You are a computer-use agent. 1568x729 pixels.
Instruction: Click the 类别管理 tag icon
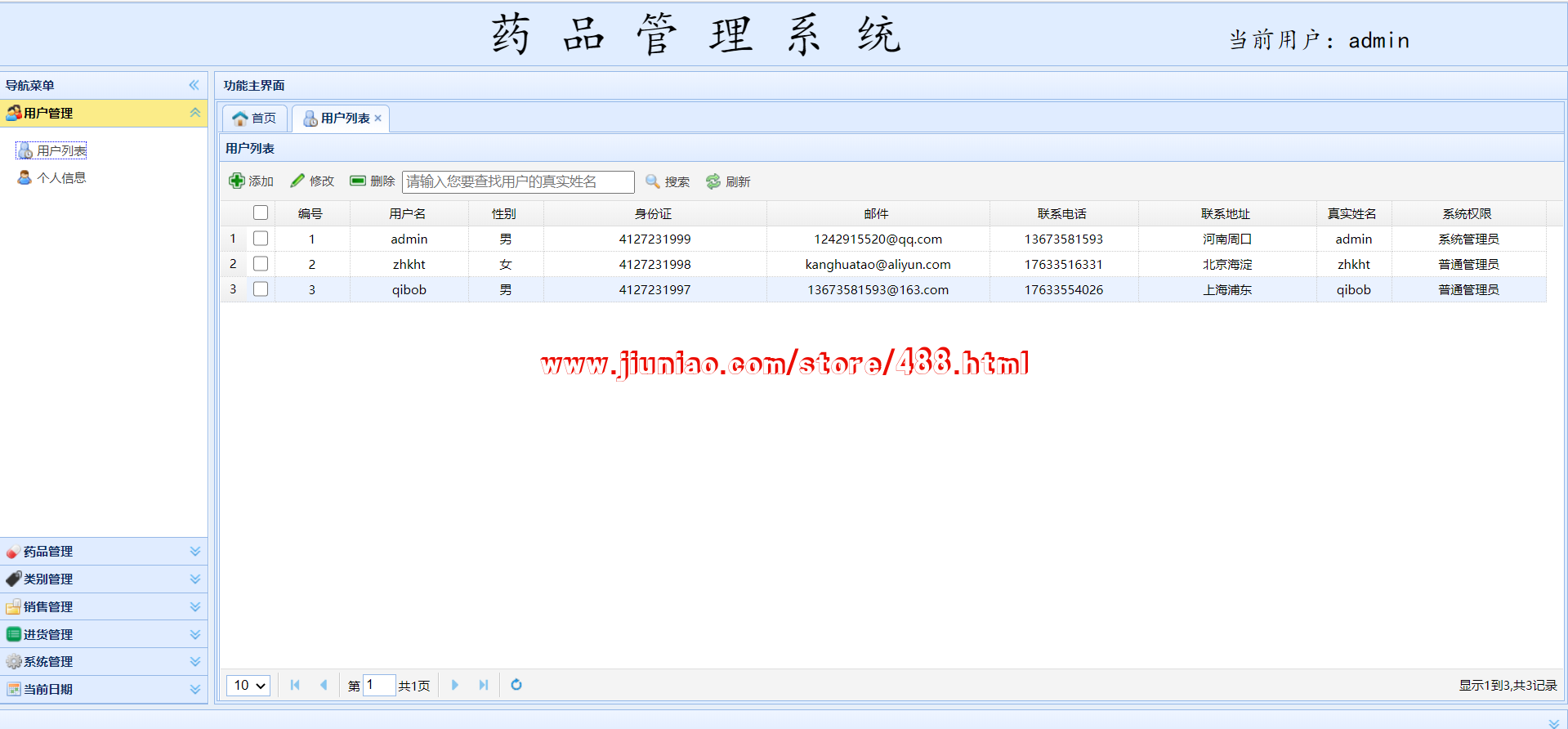click(x=14, y=579)
